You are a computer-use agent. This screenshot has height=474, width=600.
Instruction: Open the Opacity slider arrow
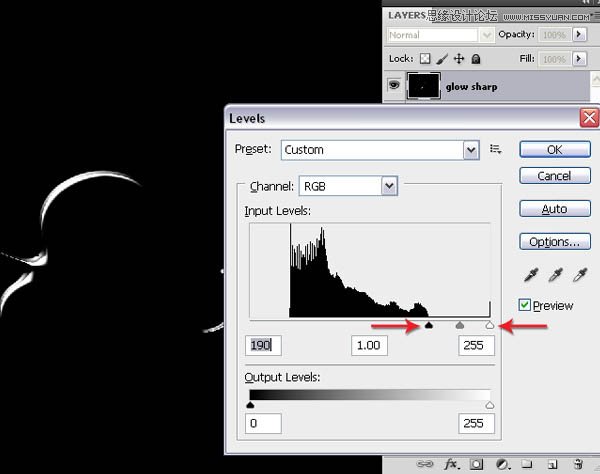click(579, 34)
